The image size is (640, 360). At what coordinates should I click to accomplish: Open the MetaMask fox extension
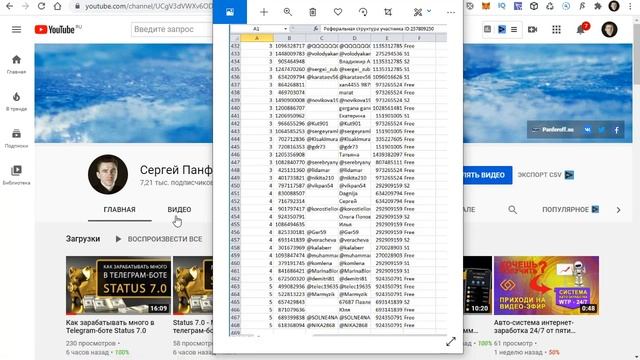[486, 6]
